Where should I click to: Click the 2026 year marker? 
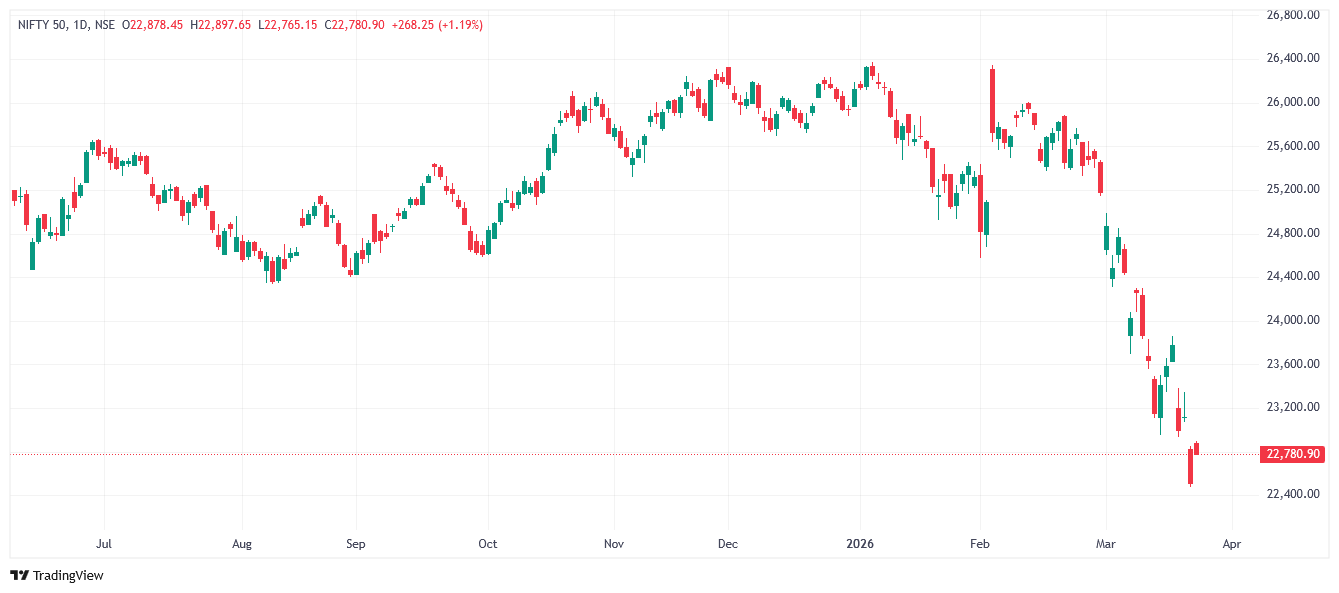click(860, 544)
